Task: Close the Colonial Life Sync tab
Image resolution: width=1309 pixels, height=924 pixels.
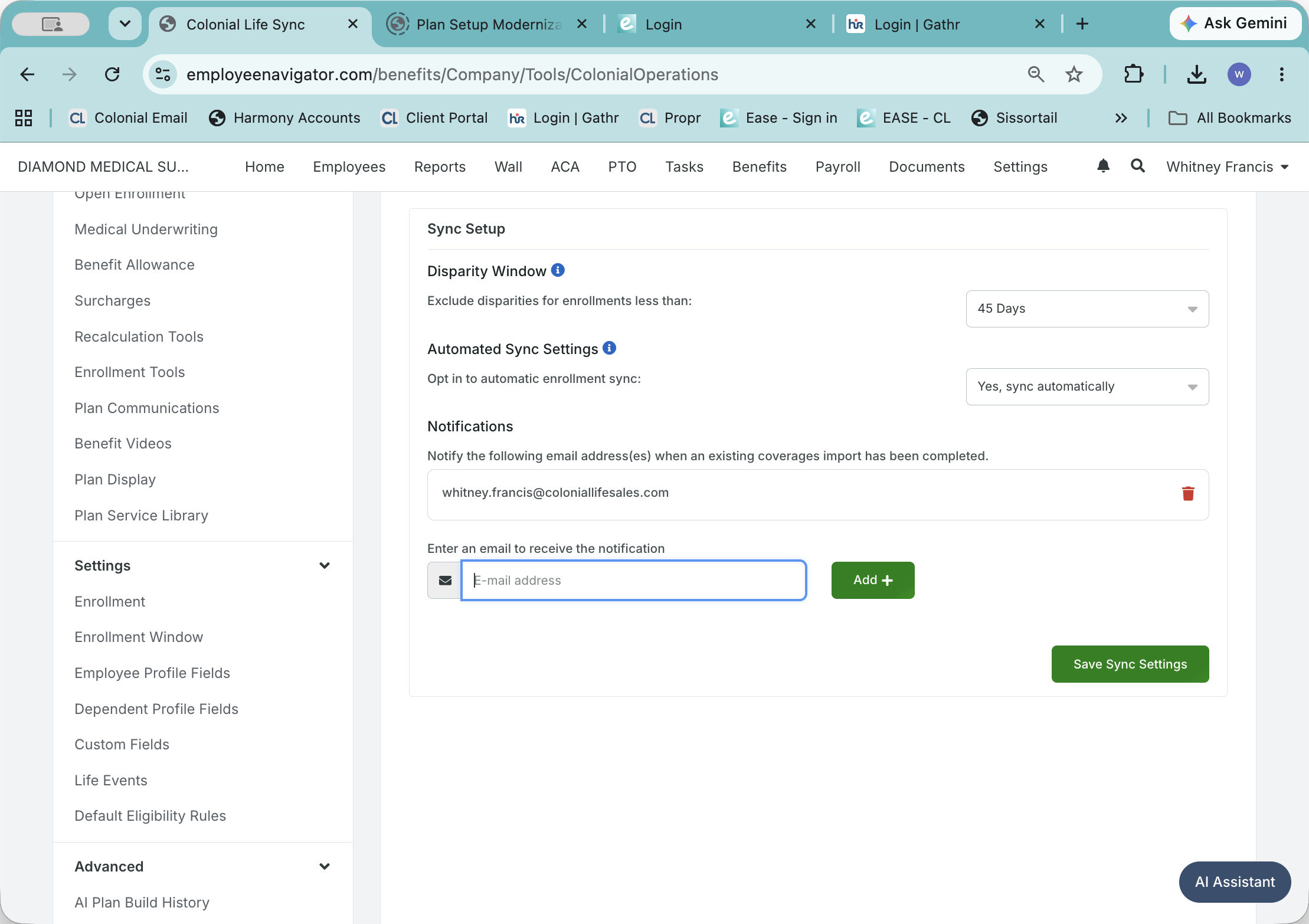Action: point(353,24)
